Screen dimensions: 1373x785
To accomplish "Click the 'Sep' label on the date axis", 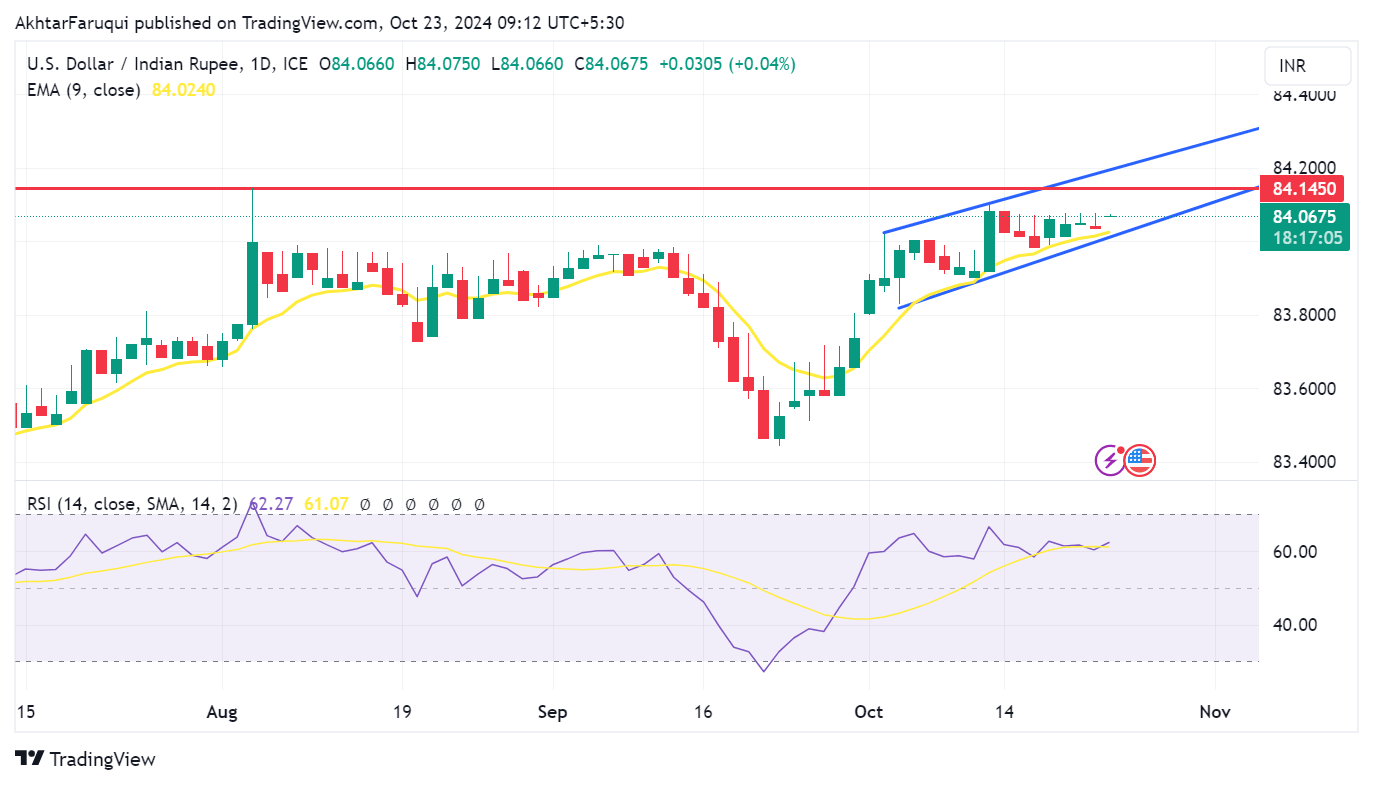I will coord(552,712).
